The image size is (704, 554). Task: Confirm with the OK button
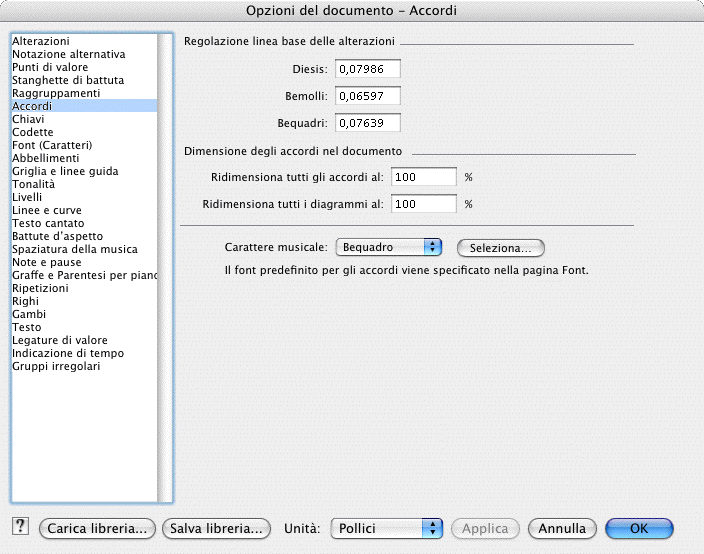click(639, 528)
